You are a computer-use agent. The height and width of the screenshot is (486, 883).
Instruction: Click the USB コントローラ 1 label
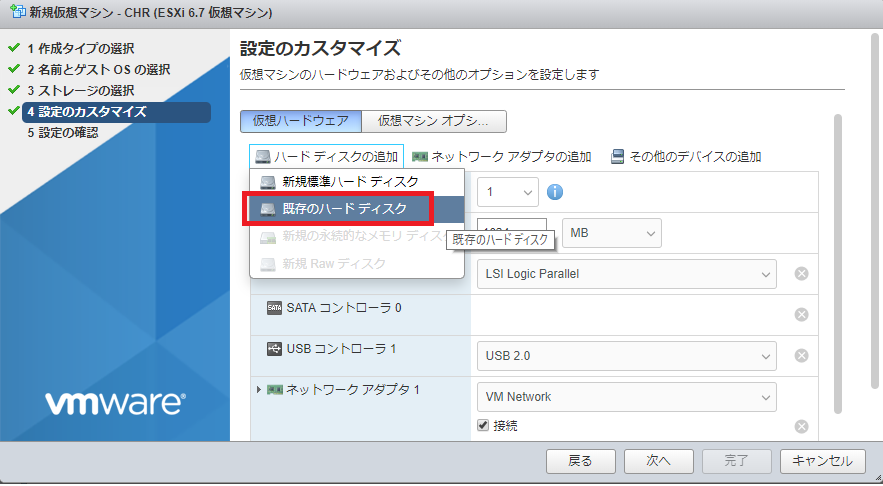341,349
